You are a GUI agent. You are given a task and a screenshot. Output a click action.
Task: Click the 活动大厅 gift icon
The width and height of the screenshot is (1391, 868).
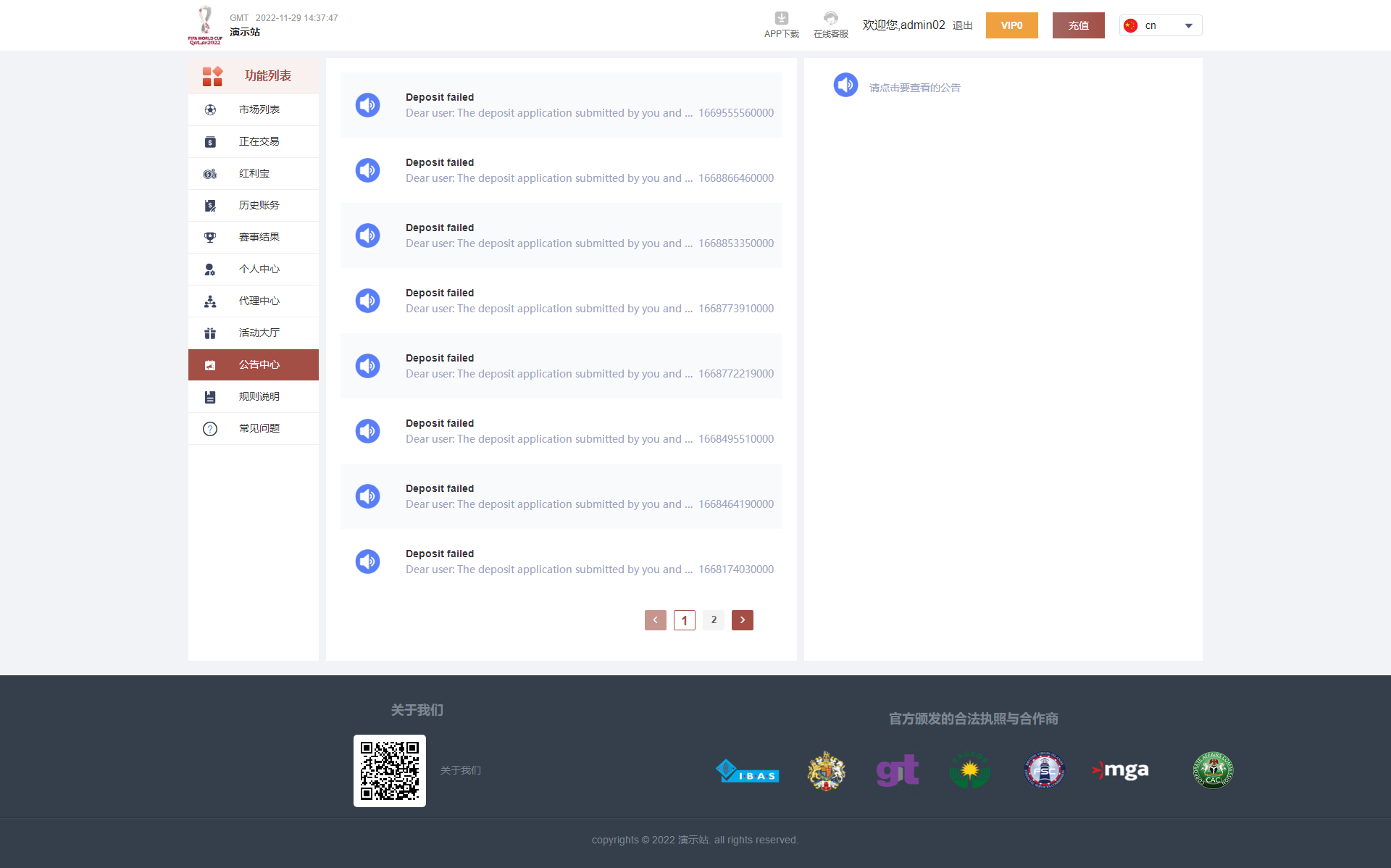pyautogui.click(x=210, y=333)
